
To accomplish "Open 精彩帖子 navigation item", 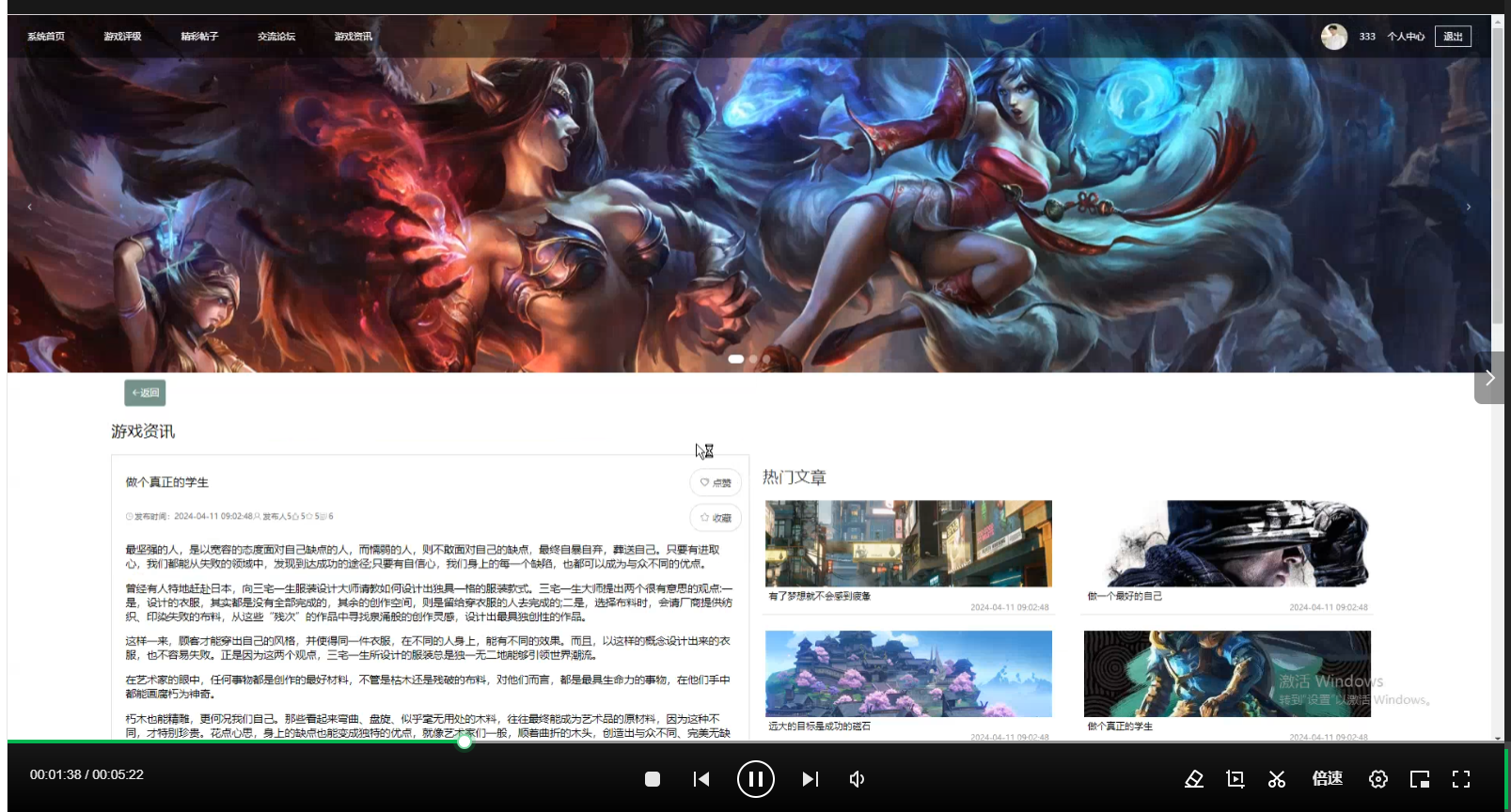I will pyautogui.click(x=199, y=37).
